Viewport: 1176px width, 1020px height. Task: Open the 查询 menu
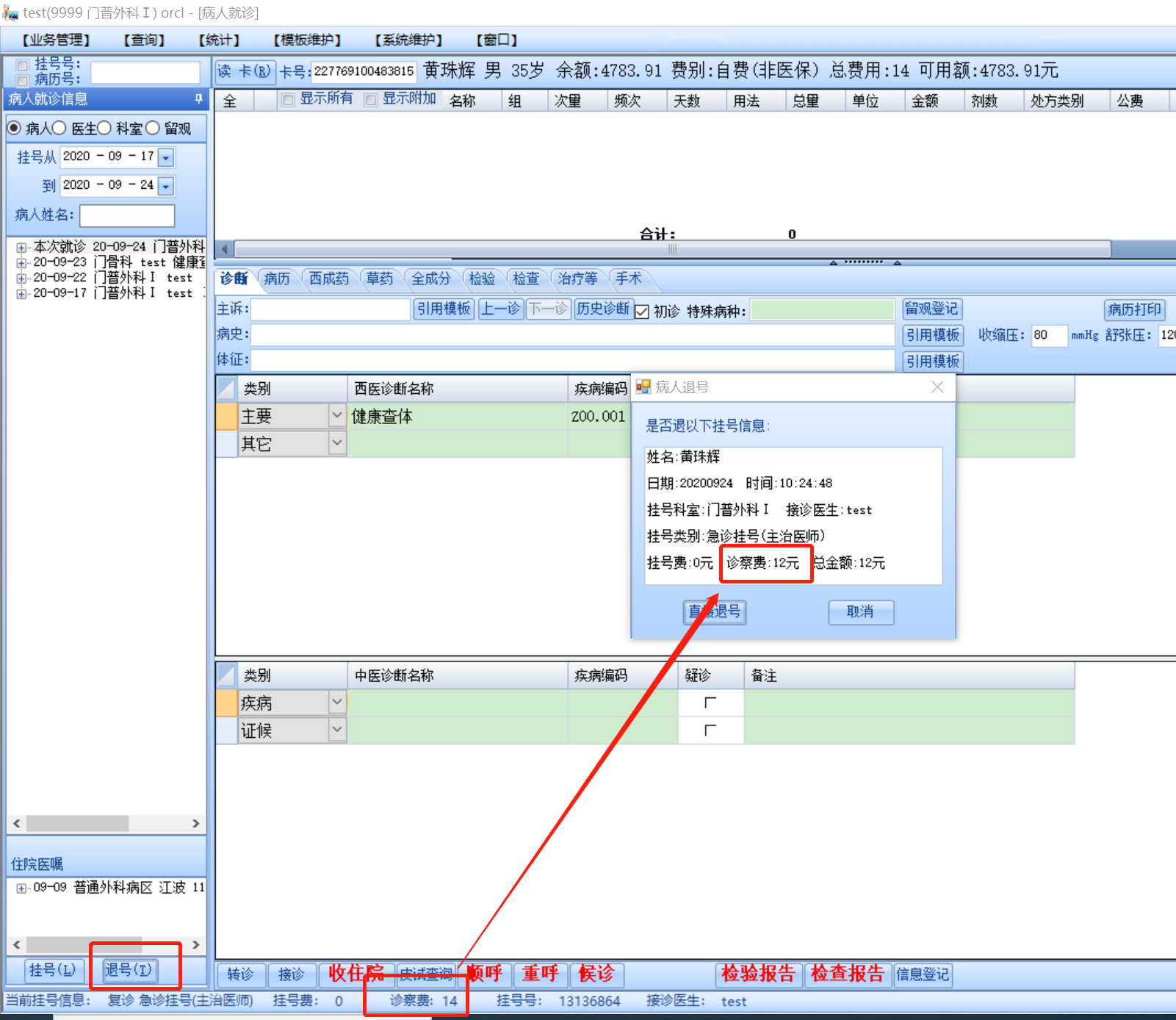pyautogui.click(x=144, y=40)
